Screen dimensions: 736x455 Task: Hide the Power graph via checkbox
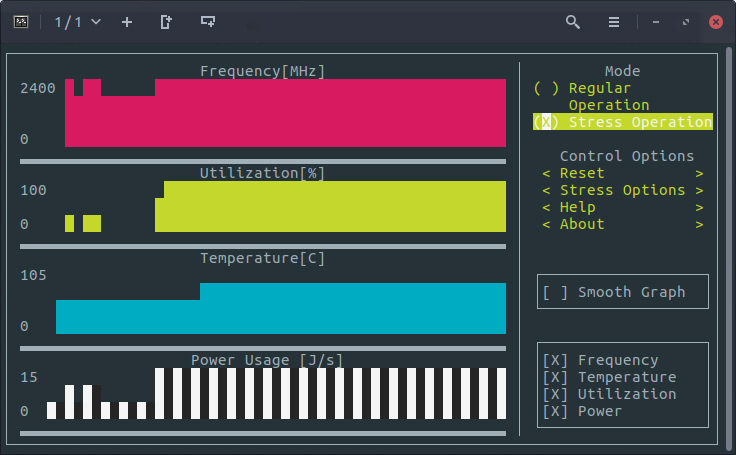point(555,411)
